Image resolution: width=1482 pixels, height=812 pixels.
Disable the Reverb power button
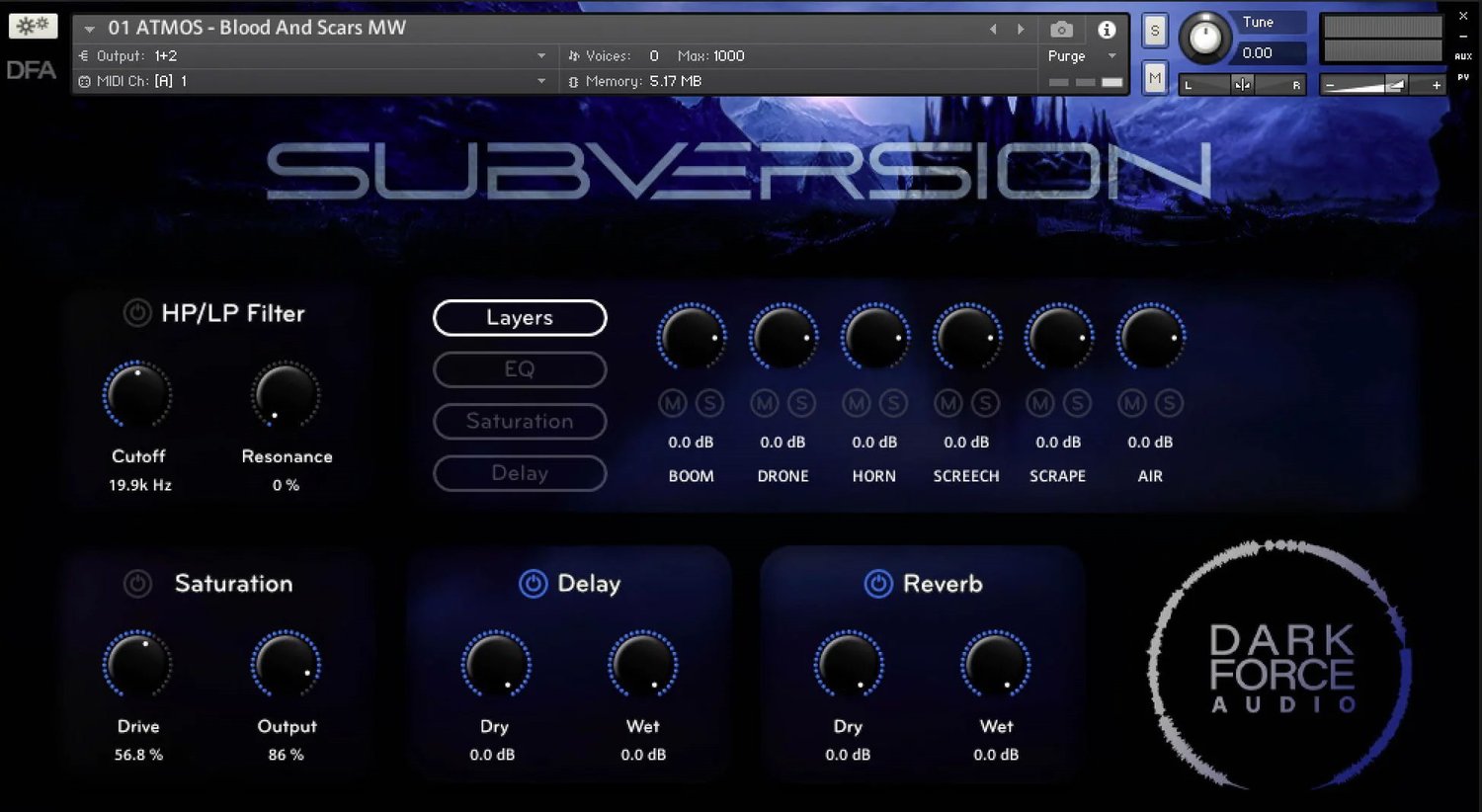[x=878, y=584]
